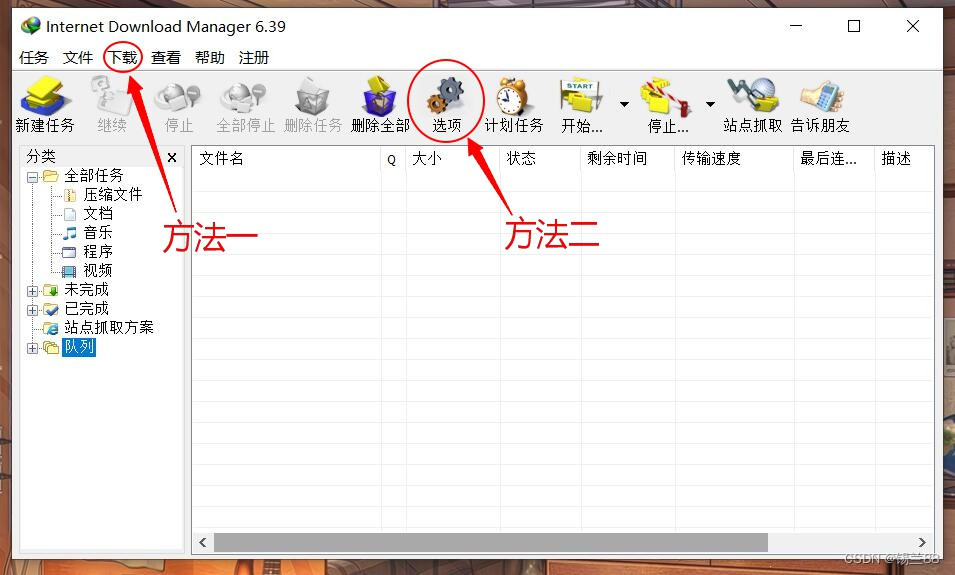Click the horizontal scrollbar right arrow

[x=922, y=542]
